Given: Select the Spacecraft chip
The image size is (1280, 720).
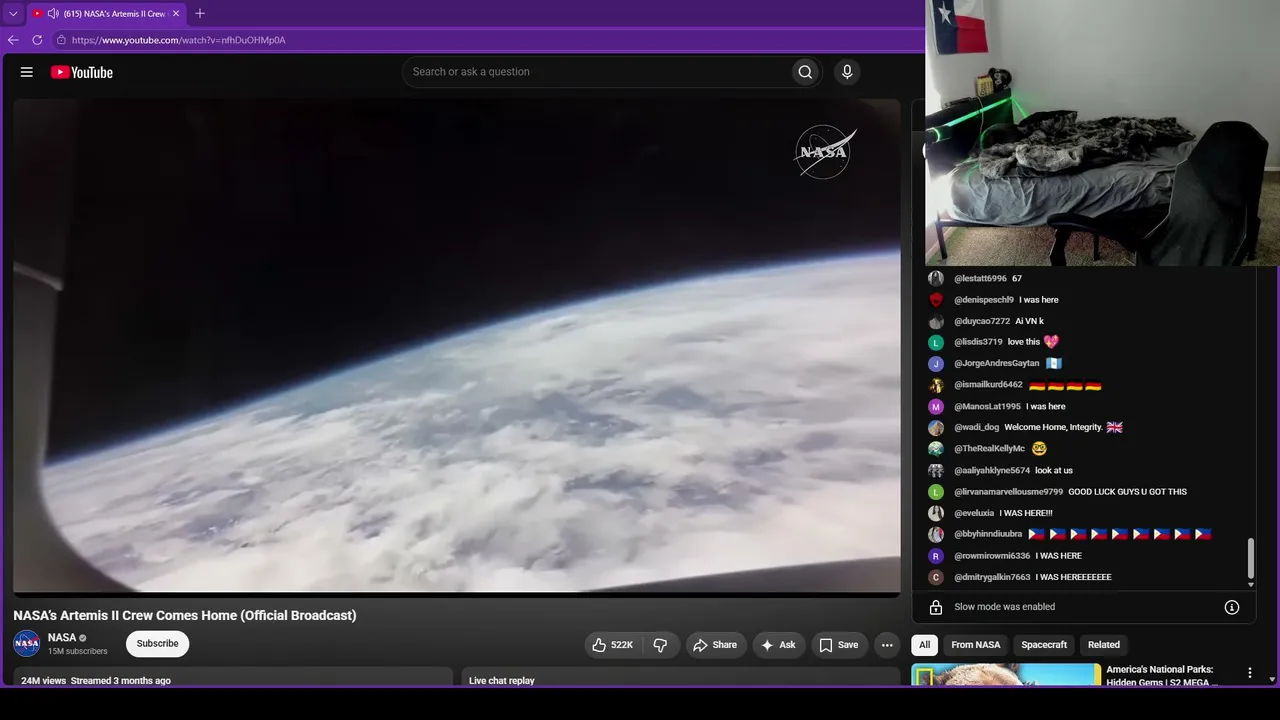Looking at the screenshot, I should coord(1044,645).
